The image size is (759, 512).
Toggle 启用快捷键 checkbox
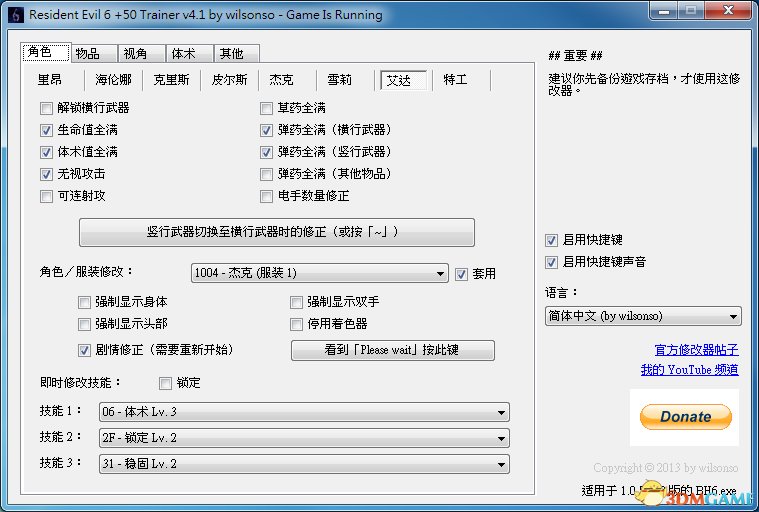click(x=551, y=240)
